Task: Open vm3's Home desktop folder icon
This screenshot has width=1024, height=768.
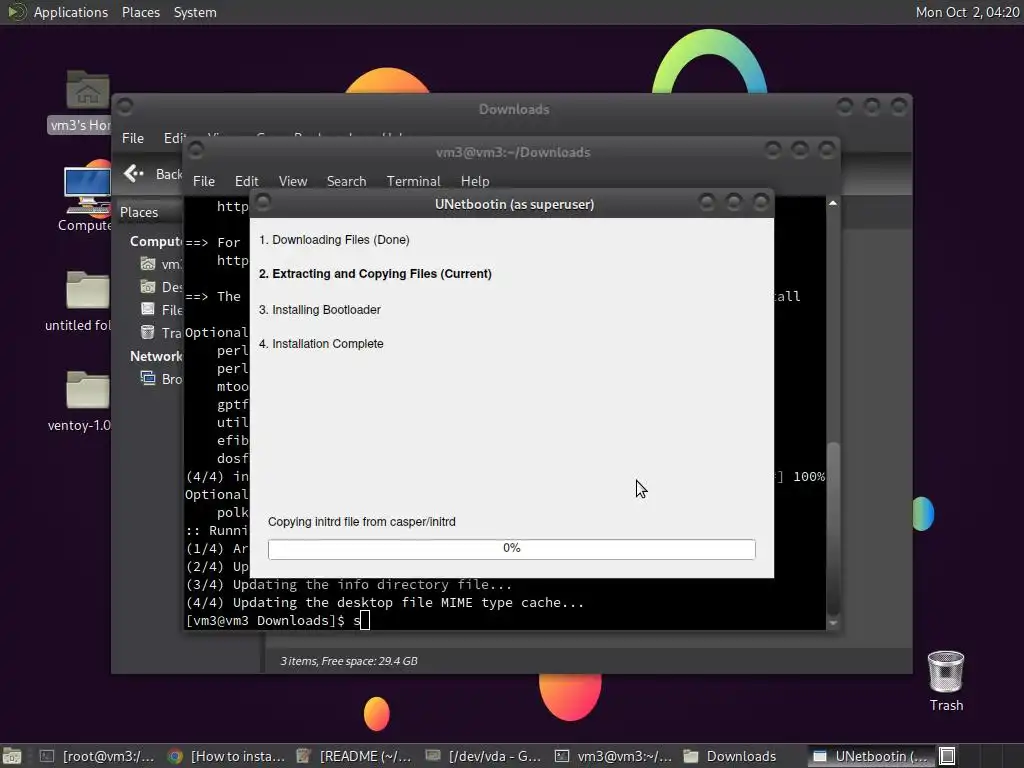Action: [88, 90]
